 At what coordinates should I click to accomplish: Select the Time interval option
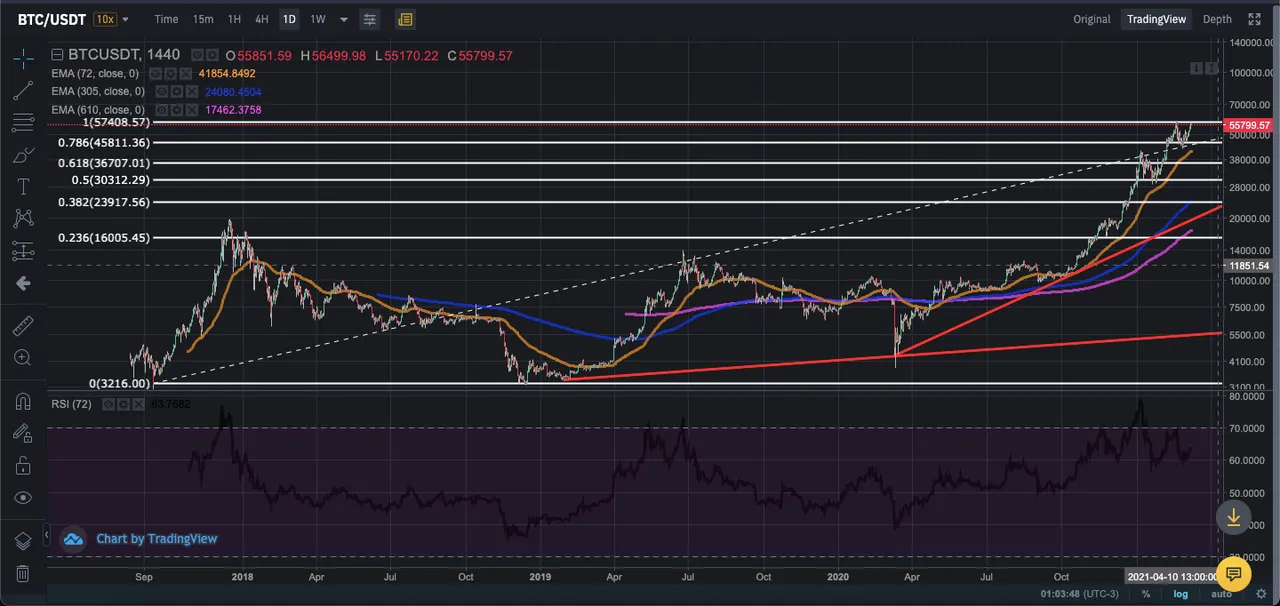[167, 19]
